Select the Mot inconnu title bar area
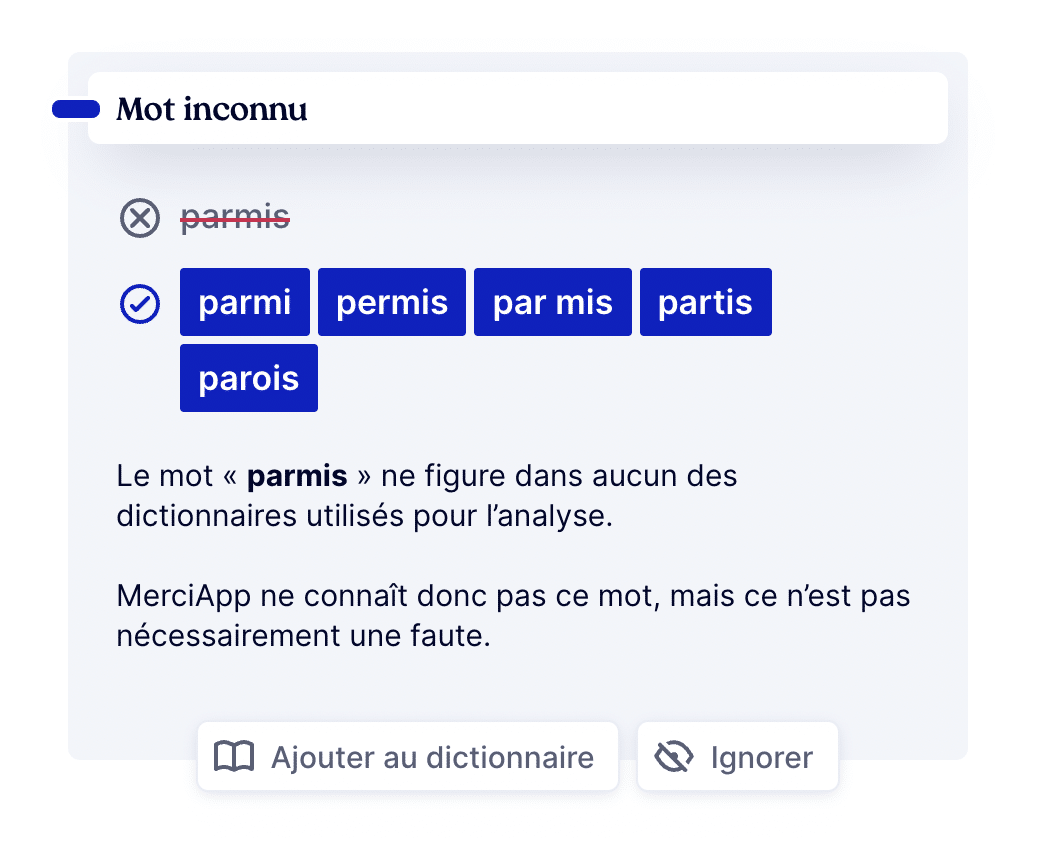Screen dimensions: 1042x848 [518, 107]
